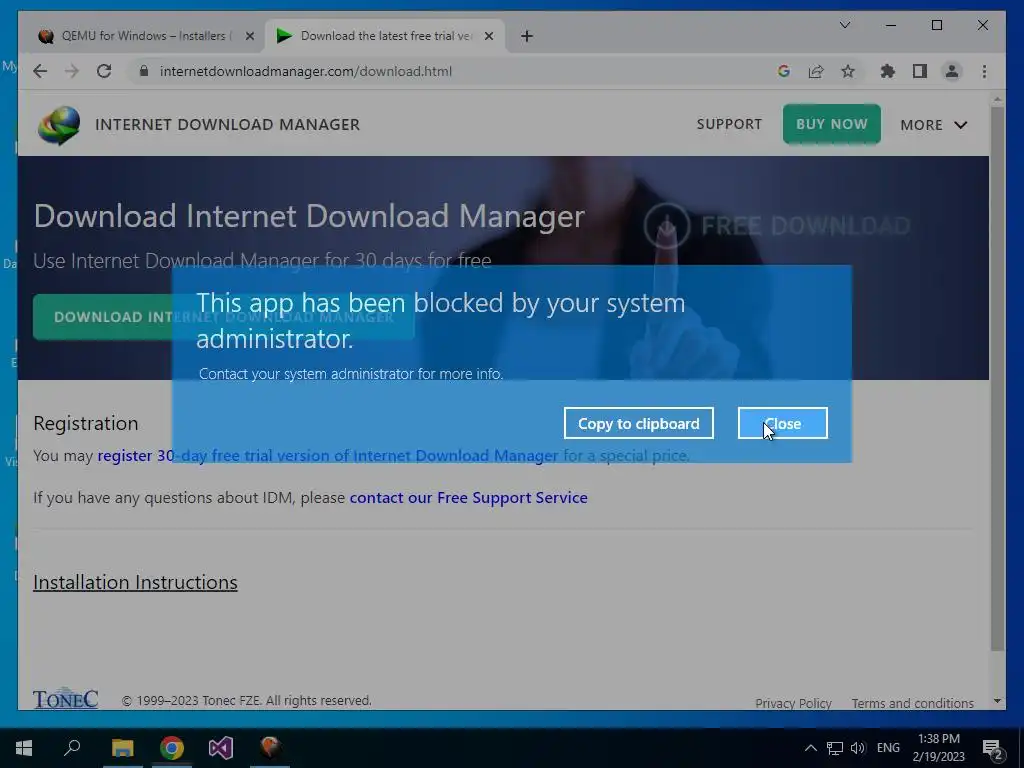Open Visual Studio from taskbar
1024x768 pixels.
click(x=221, y=747)
